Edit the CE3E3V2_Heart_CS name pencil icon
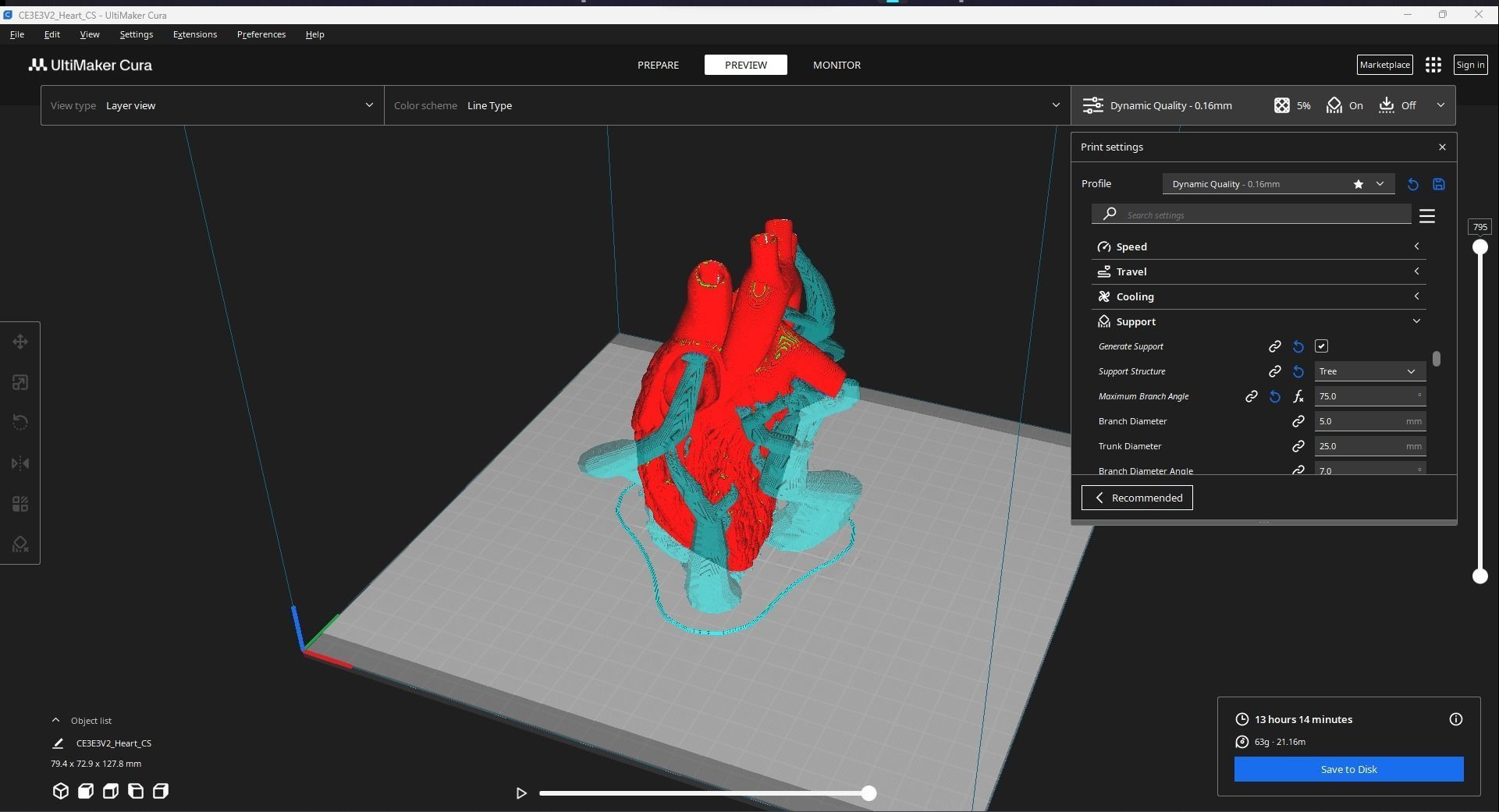Viewport: 1499px width, 812px height. (58, 743)
